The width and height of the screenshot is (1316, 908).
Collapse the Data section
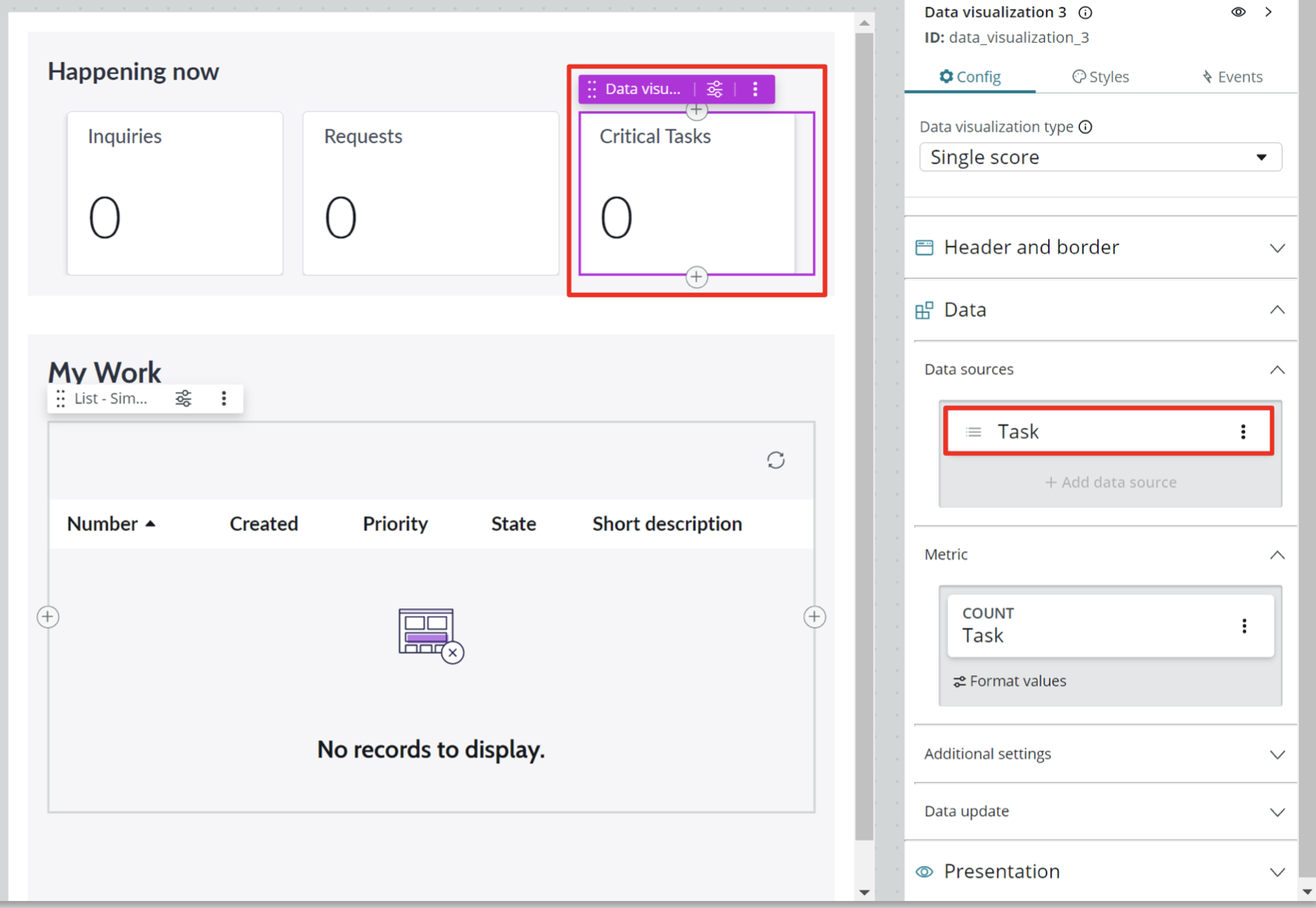(x=1277, y=310)
